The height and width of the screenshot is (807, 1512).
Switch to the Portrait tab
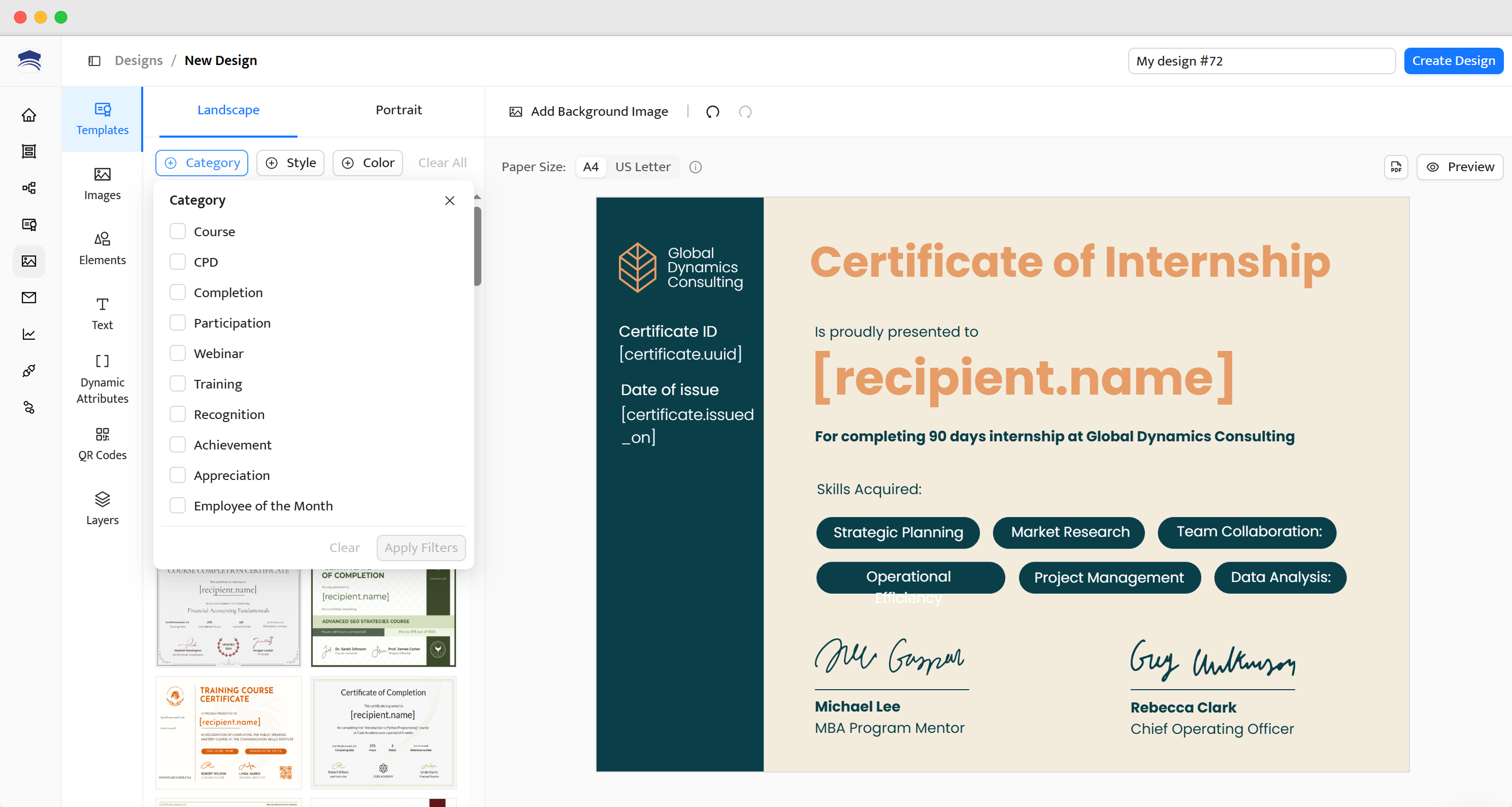tap(399, 110)
